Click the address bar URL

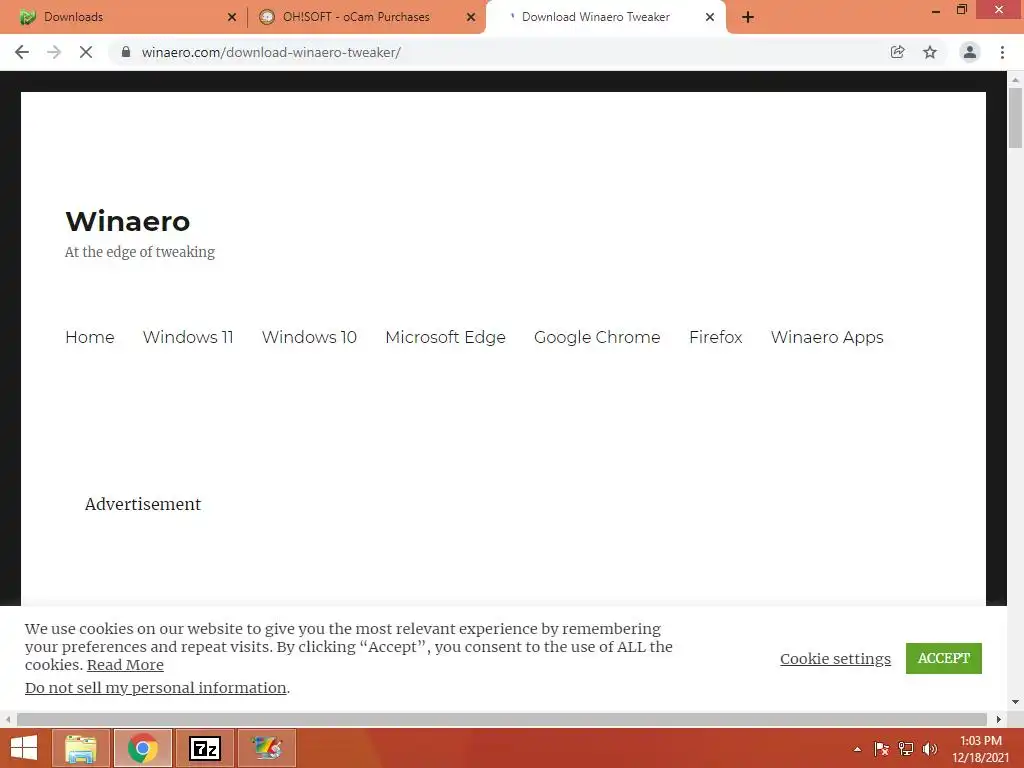[271, 52]
